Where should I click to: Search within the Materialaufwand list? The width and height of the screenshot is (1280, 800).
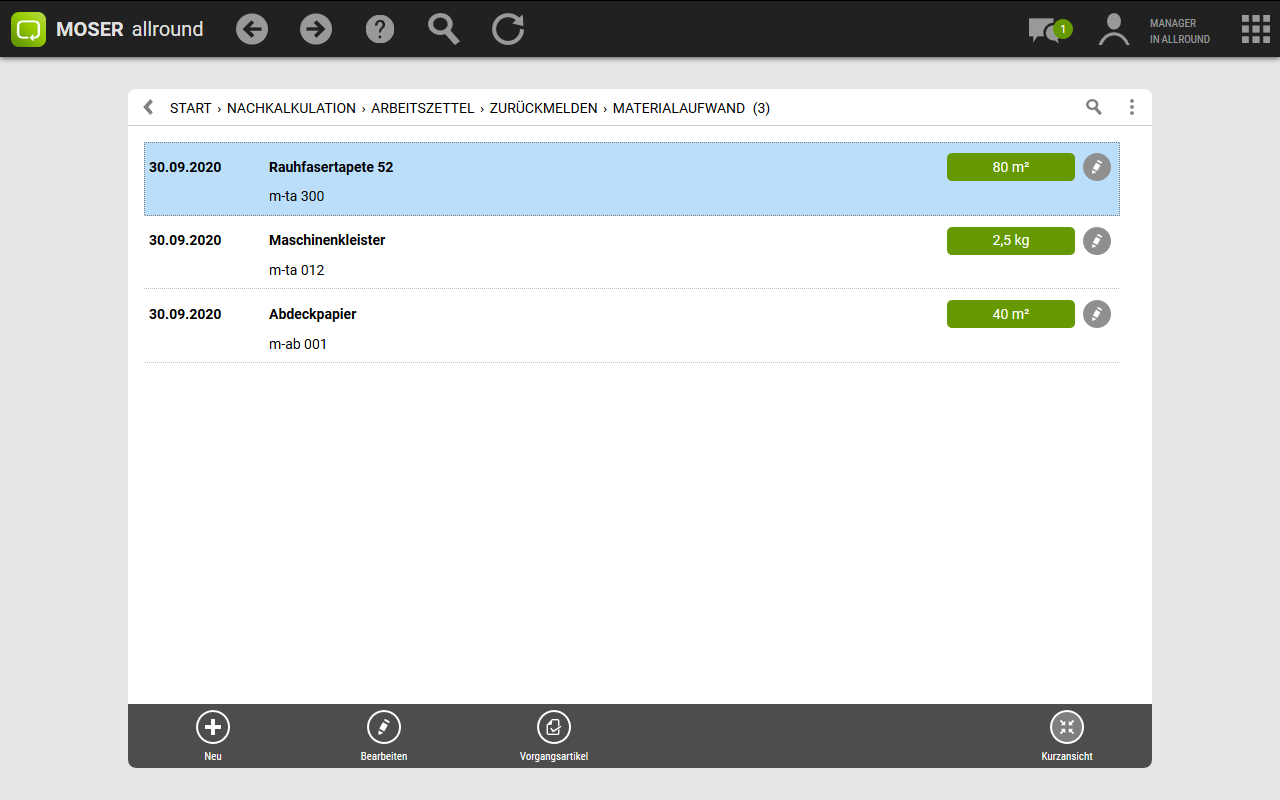(1094, 107)
